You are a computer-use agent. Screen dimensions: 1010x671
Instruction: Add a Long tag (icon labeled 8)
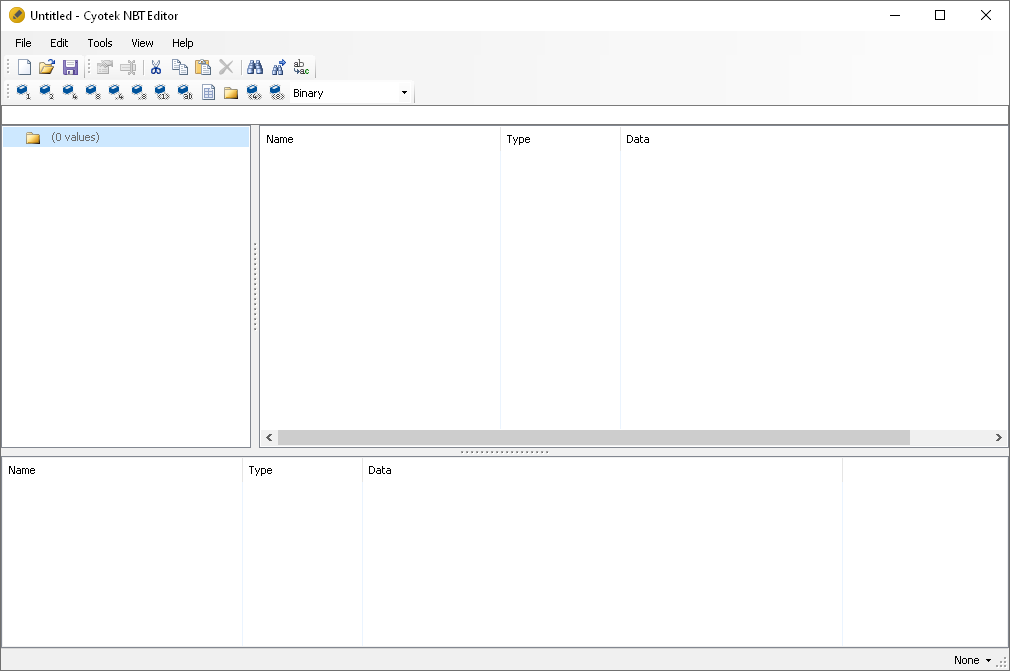[93, 93]
